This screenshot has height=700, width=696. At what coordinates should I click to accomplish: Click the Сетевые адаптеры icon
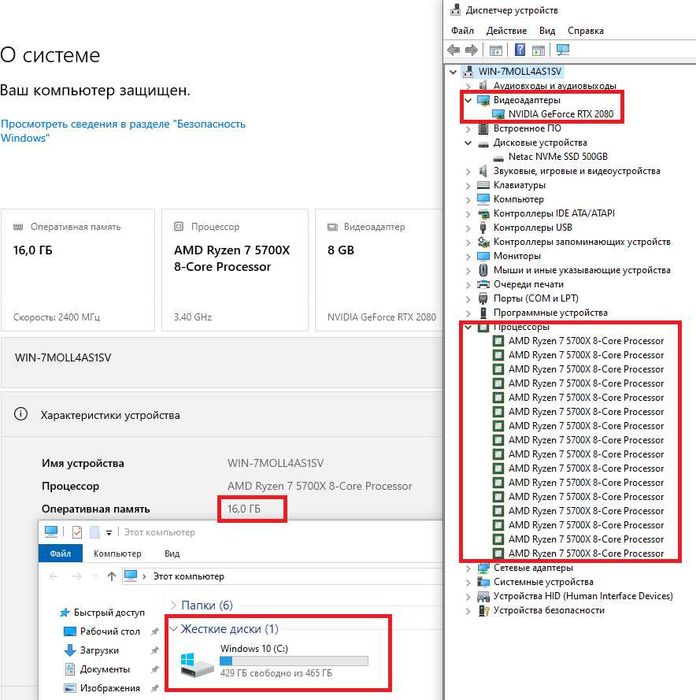pyautogui.click(x=483, y=568)
